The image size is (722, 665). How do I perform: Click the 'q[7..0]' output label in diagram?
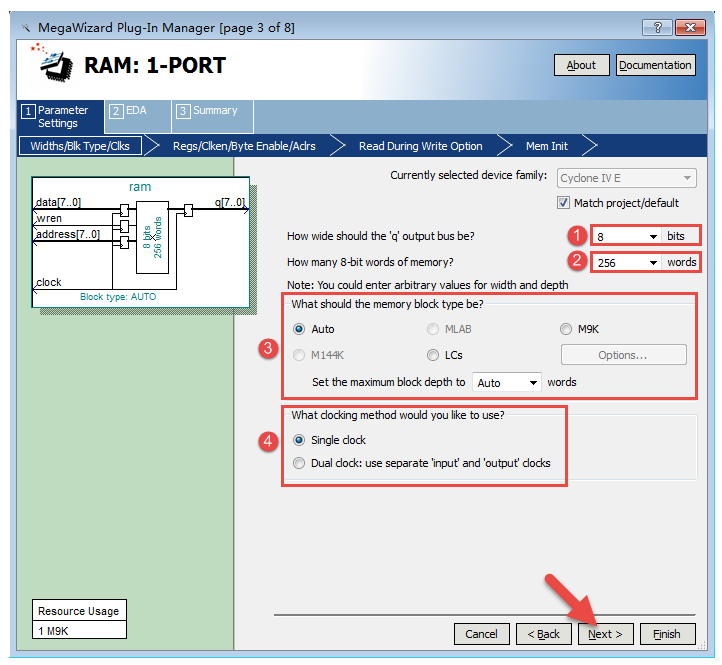click(x=230, y=202)
